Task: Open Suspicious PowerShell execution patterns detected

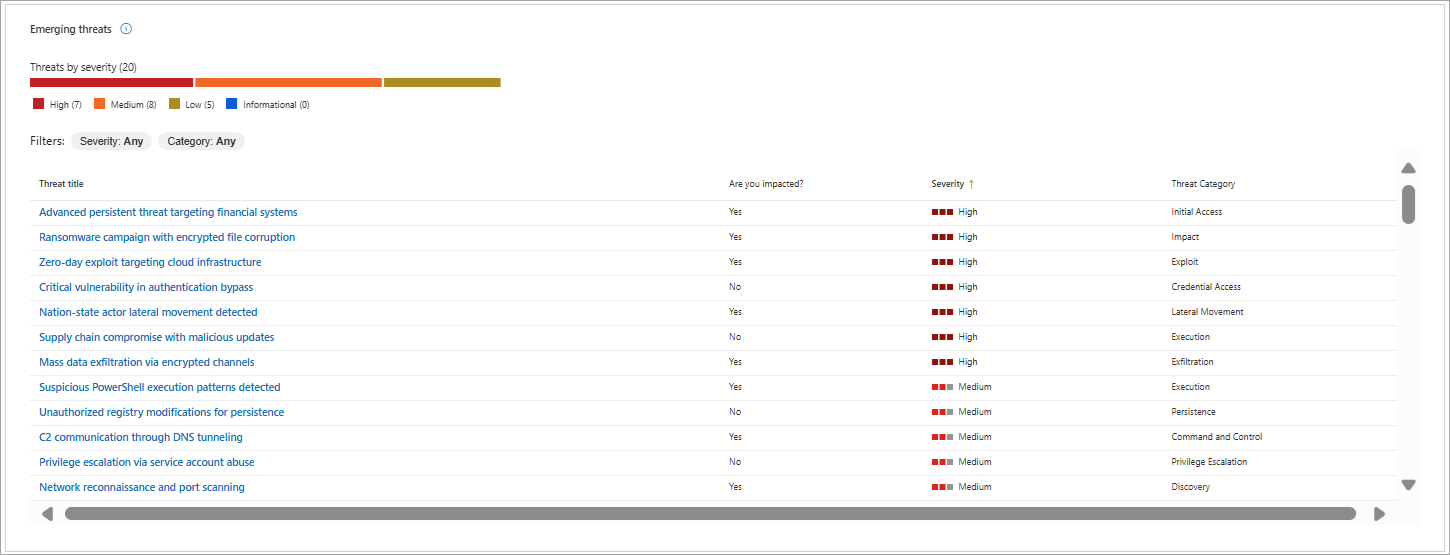Action: click(160, 387)
